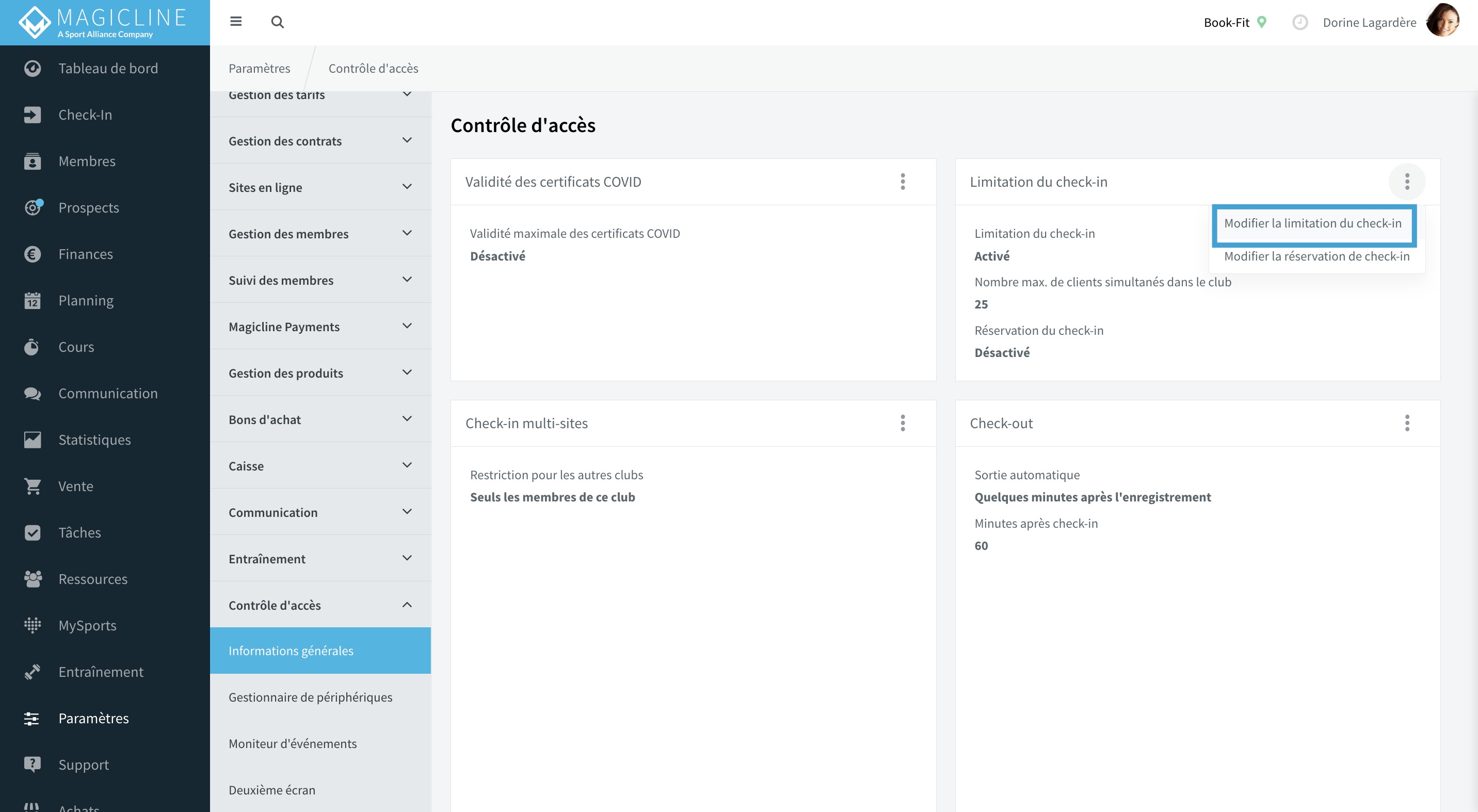Click Dorine Lagardère profile avatar
1478x812 pixels.
(x=1442, y=21)
